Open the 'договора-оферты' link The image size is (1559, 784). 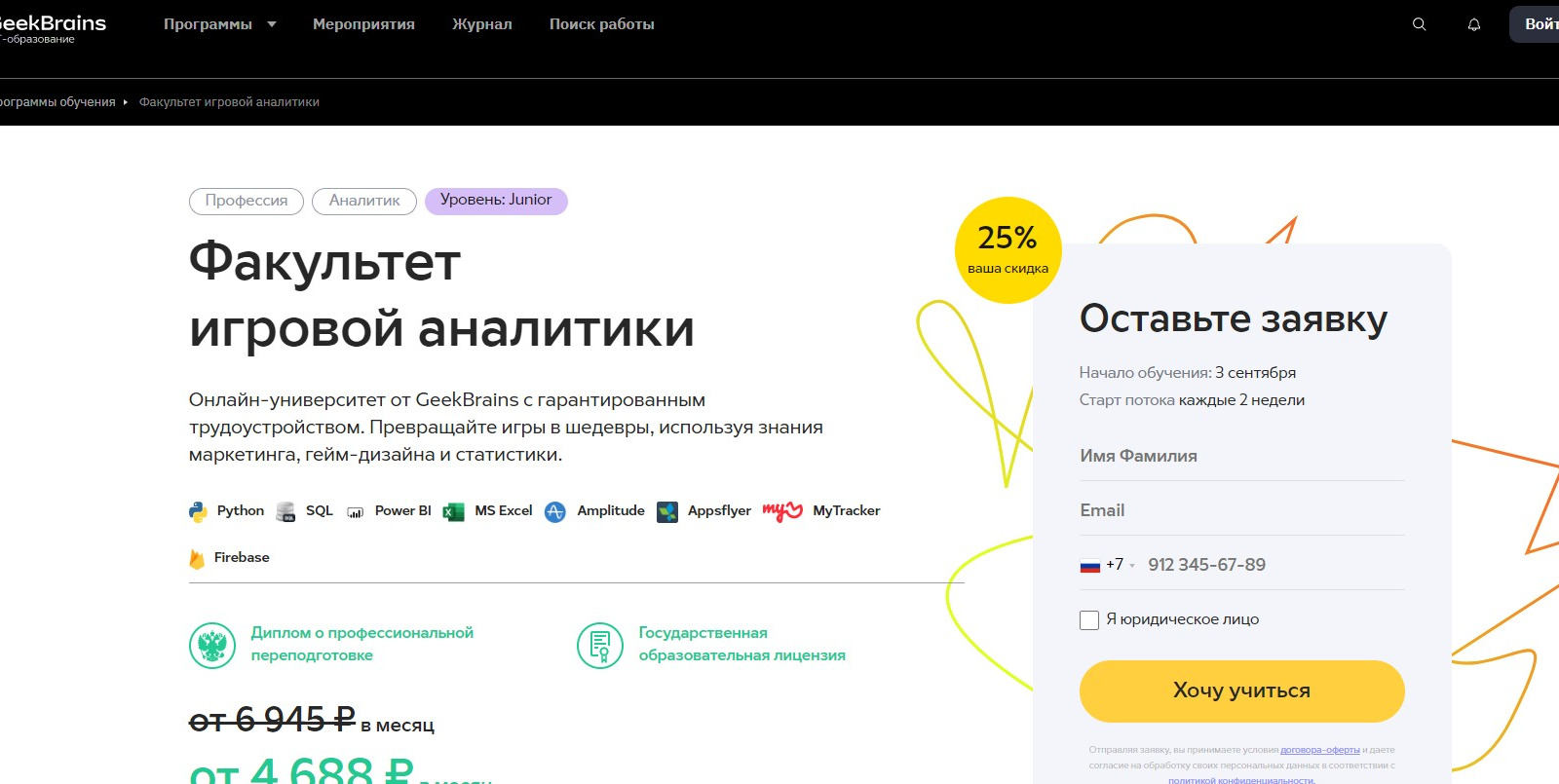(1319, 750)
